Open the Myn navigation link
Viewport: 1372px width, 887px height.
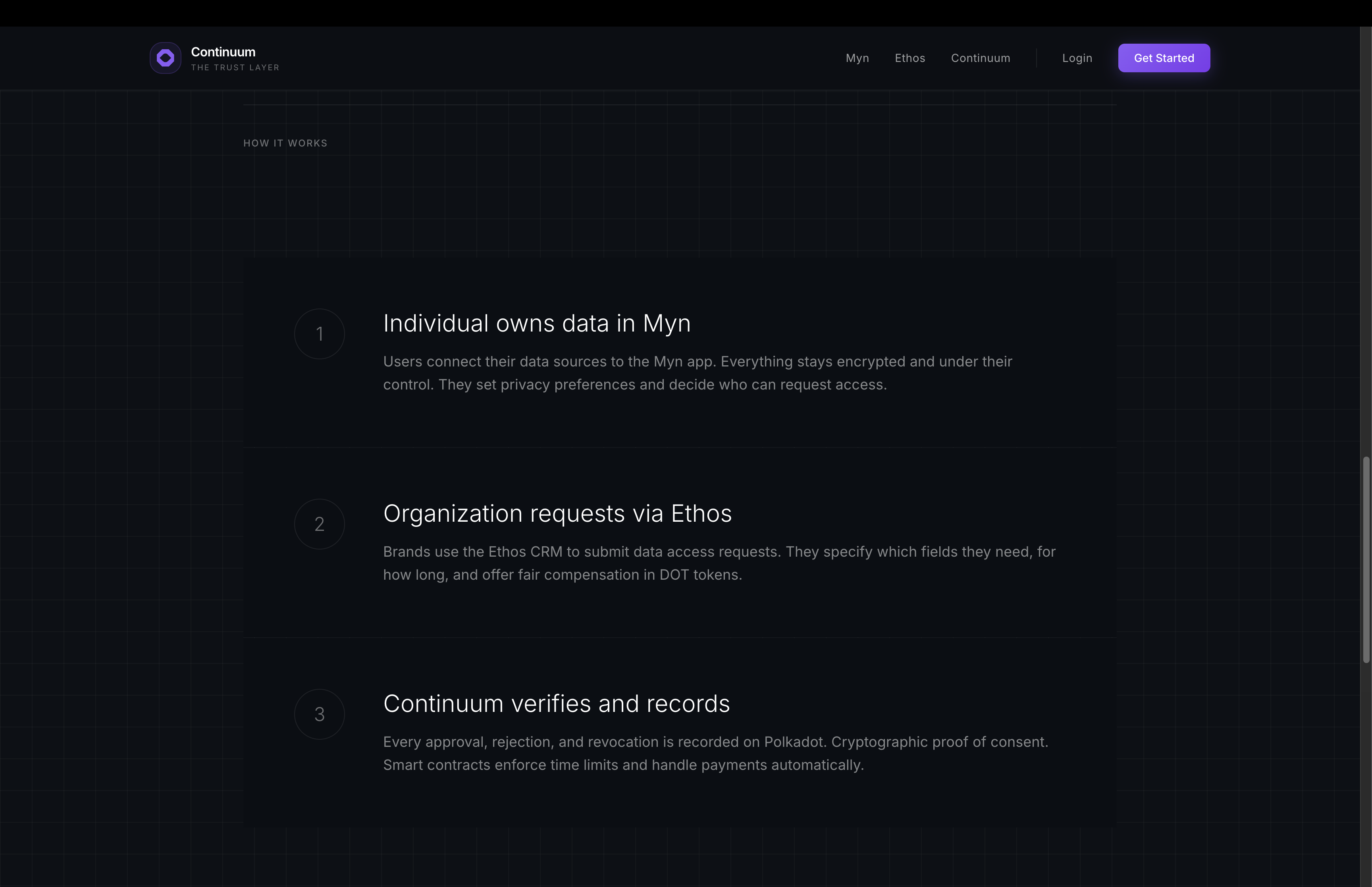857,58
